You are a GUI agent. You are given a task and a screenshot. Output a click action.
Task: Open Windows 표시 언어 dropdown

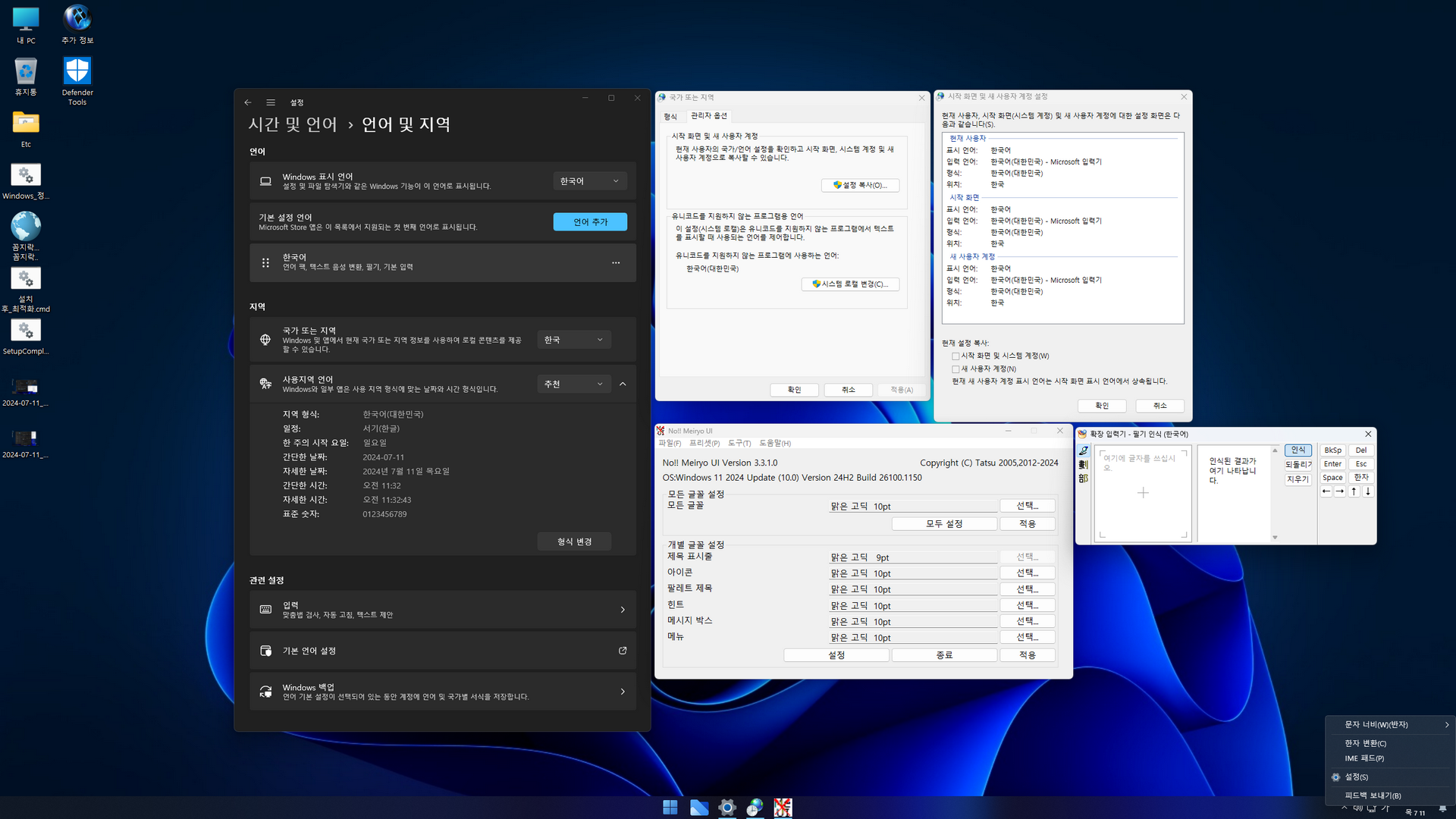click(589, 181)
